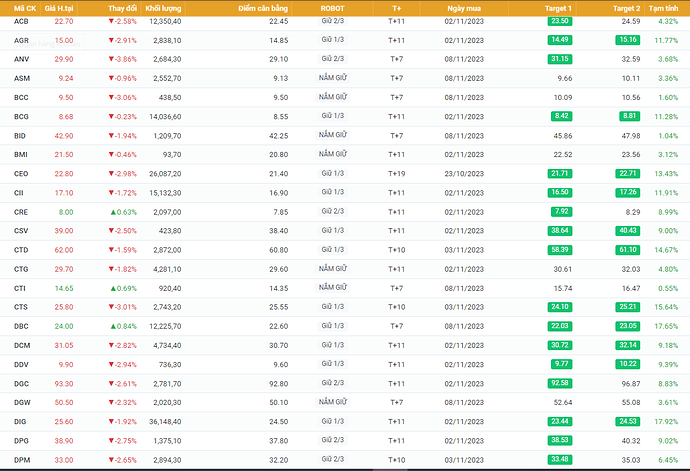Sort by the Thay đổi column header
The width and height of the screenshot is (690, 471).
[x=122, y=7]
